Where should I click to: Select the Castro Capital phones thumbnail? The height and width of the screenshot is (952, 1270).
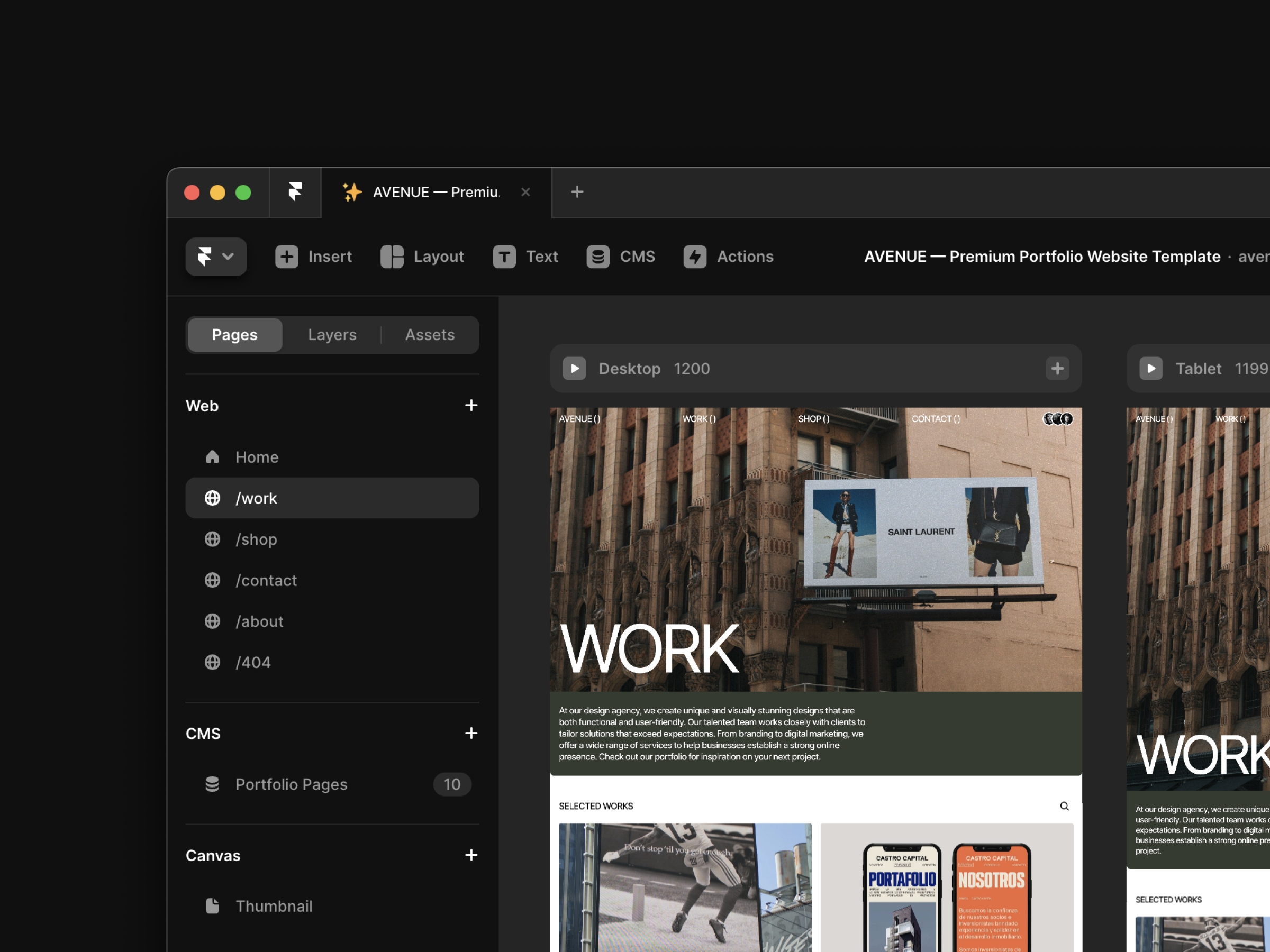pos(947,887)
